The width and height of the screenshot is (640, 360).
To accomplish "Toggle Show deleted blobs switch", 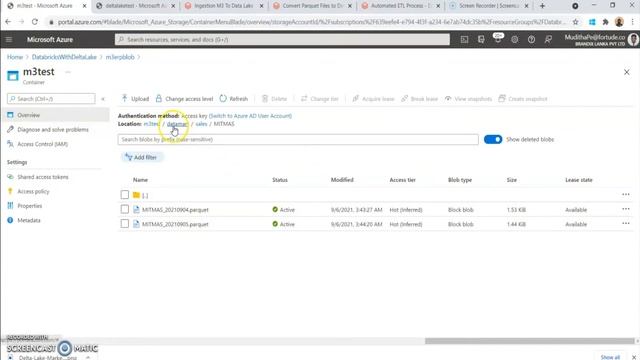I will [x=493, y=140].
